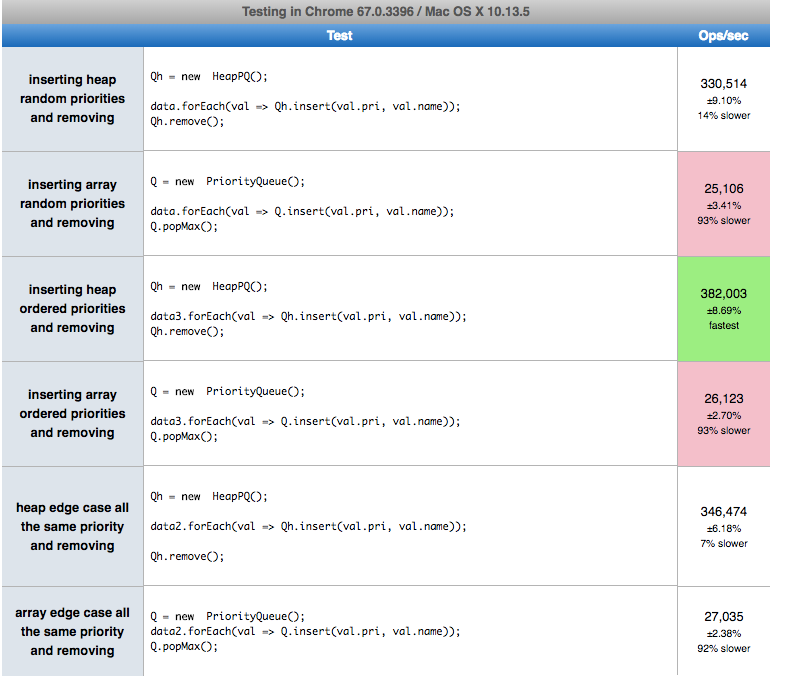The width and height of the screenshot is (801, 676).
Task: Select the 27,035 result cell
Action: (x=722, y=632)
